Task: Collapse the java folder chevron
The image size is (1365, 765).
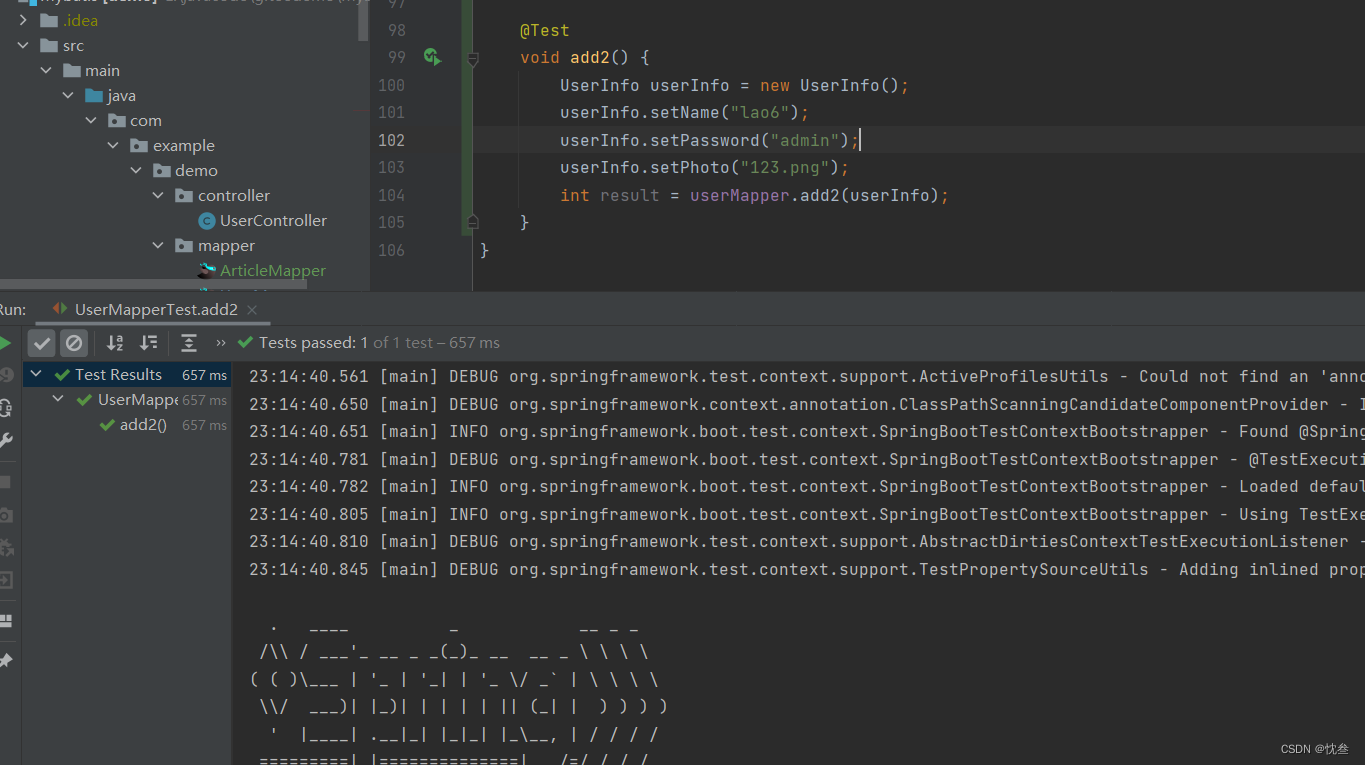Action: click(68, 95)
